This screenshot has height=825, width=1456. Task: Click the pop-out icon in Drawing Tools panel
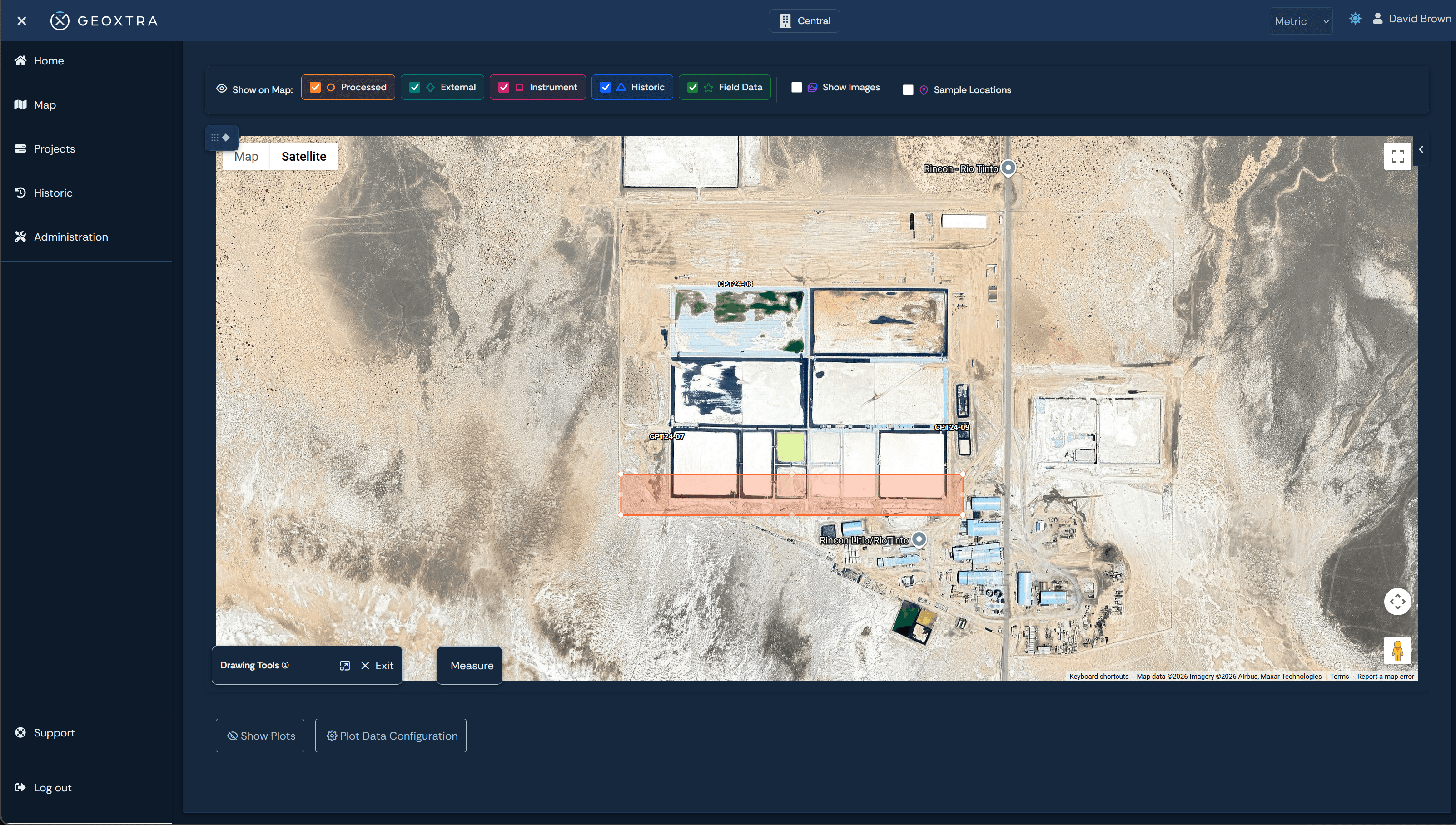click(345, 665)
